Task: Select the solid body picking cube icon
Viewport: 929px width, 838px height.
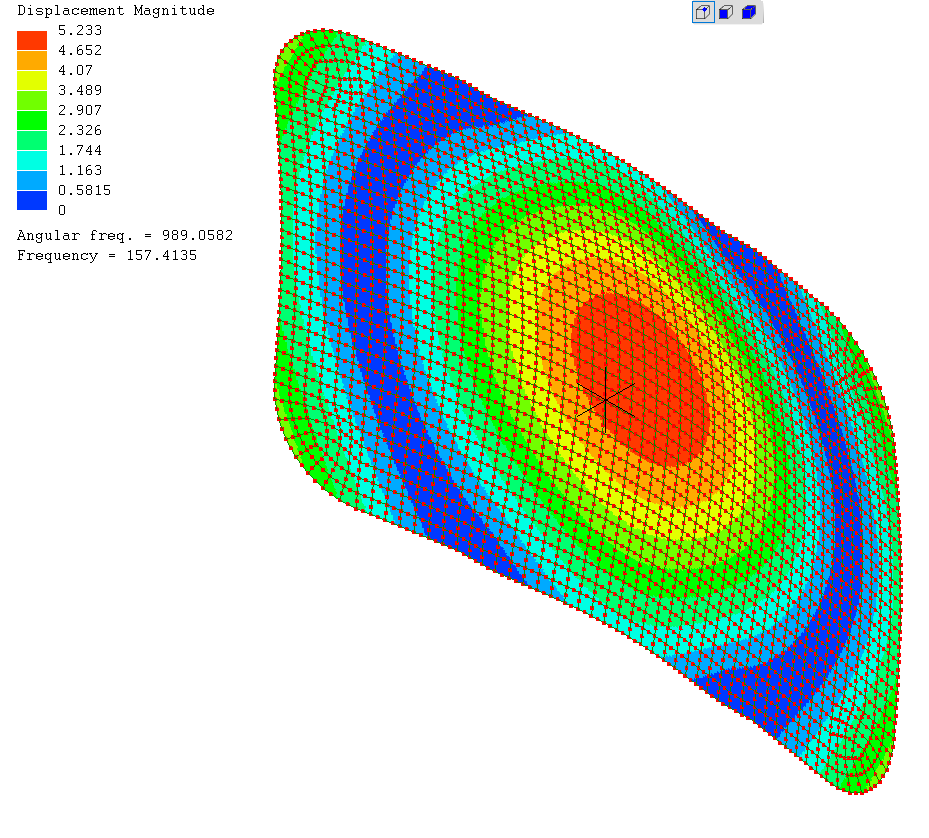Action: pyautogui.click(x=749, y=12)
